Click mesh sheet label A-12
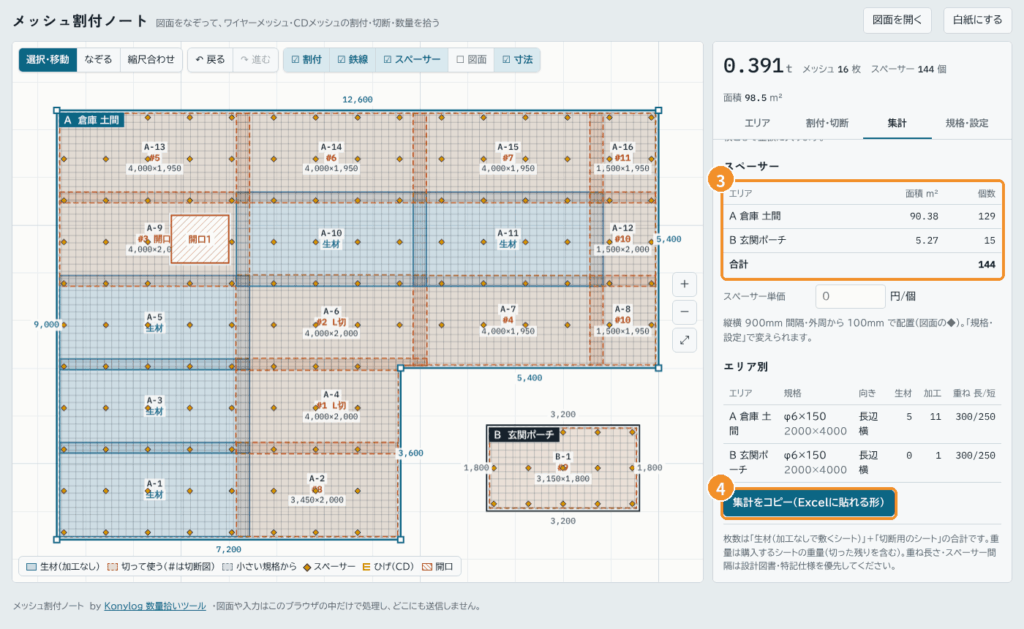 click(622, 228)
